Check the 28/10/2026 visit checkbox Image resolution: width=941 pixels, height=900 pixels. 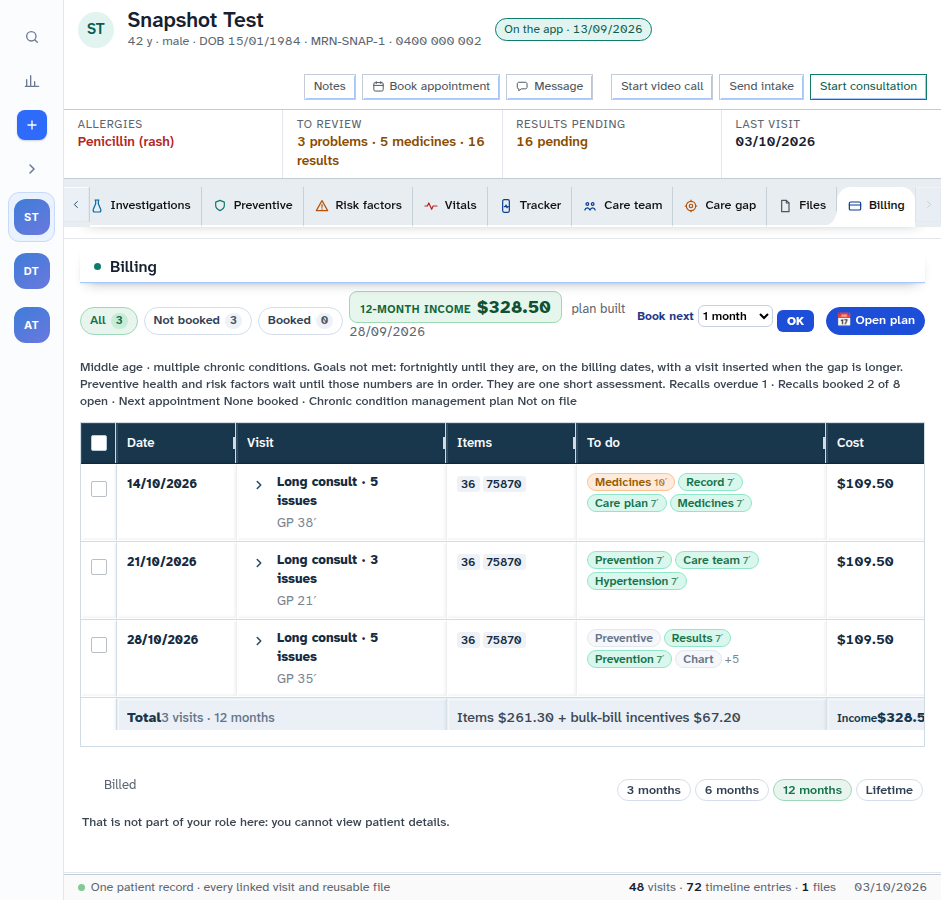pyautogui.click(x=99, y=645)
